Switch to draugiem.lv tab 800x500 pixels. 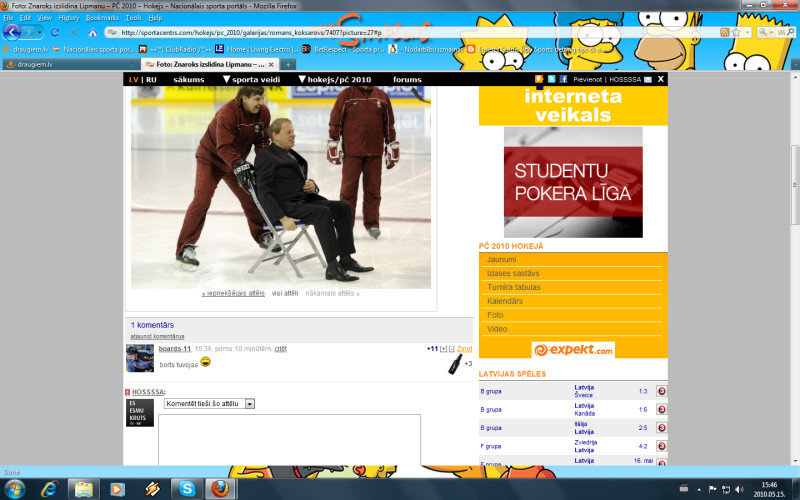click(68, 65)
